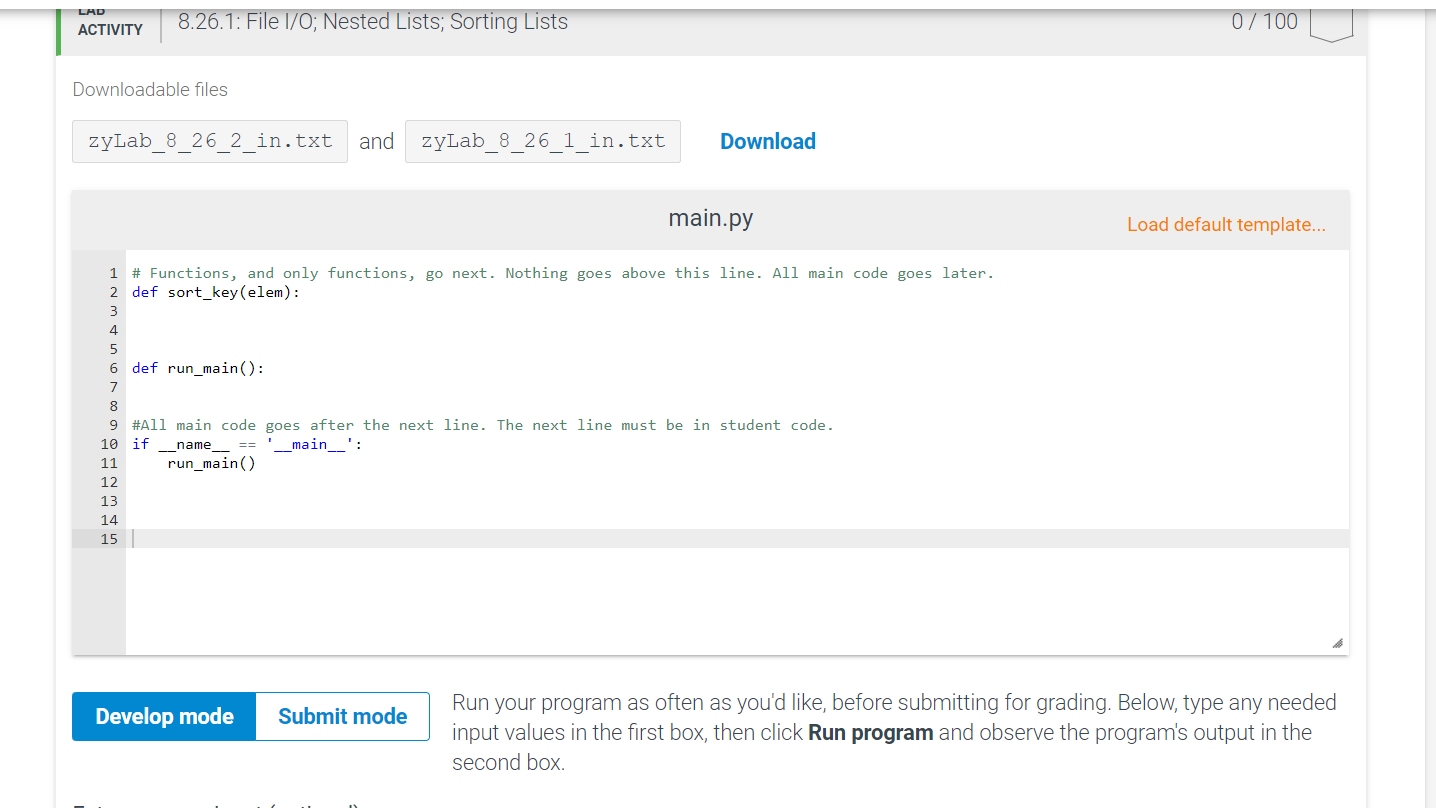1436x808 pixels.
Task: Open the Download link for the files
Action: coord(767,141)
